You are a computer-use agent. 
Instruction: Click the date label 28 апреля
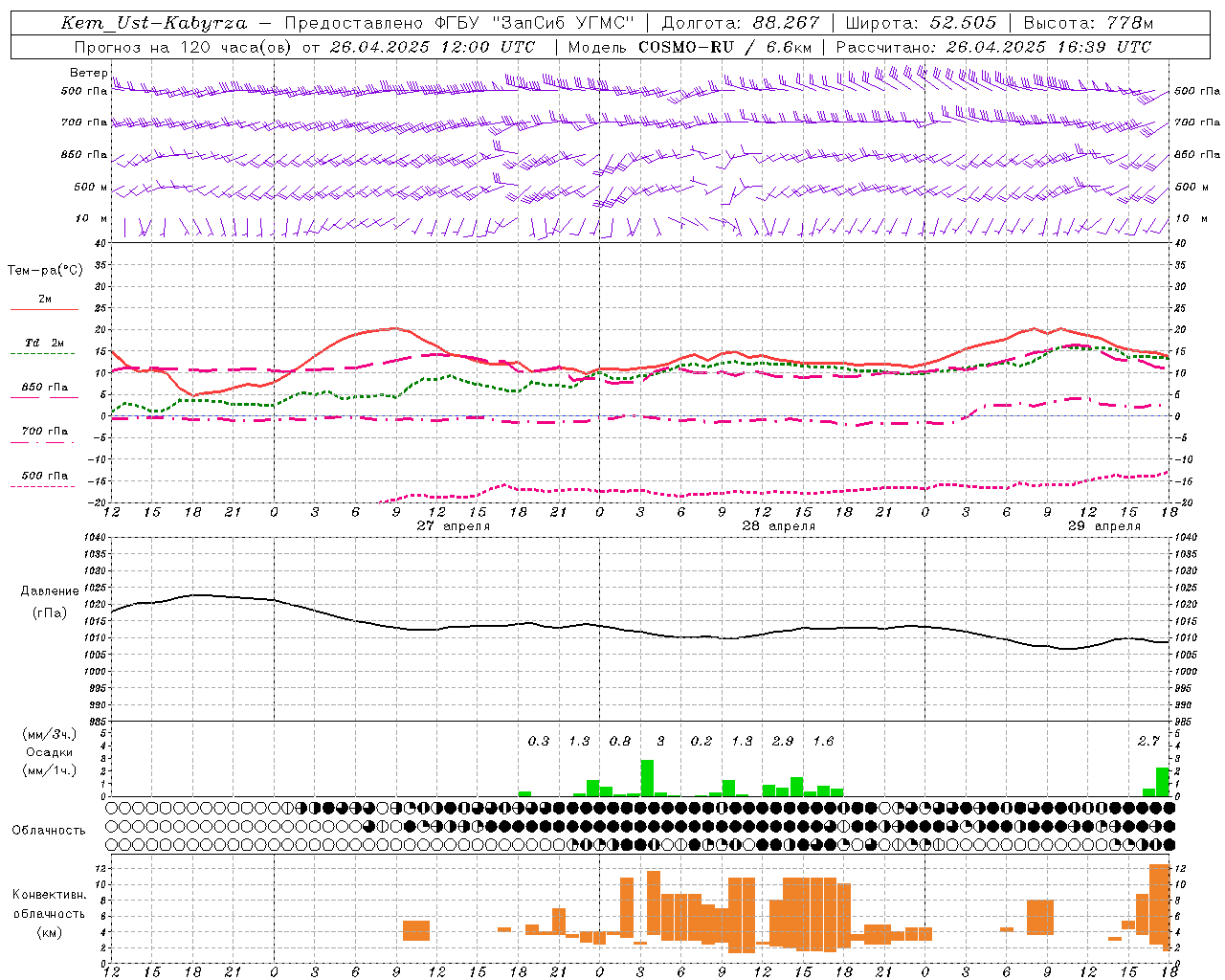click(x=779, y=525)
